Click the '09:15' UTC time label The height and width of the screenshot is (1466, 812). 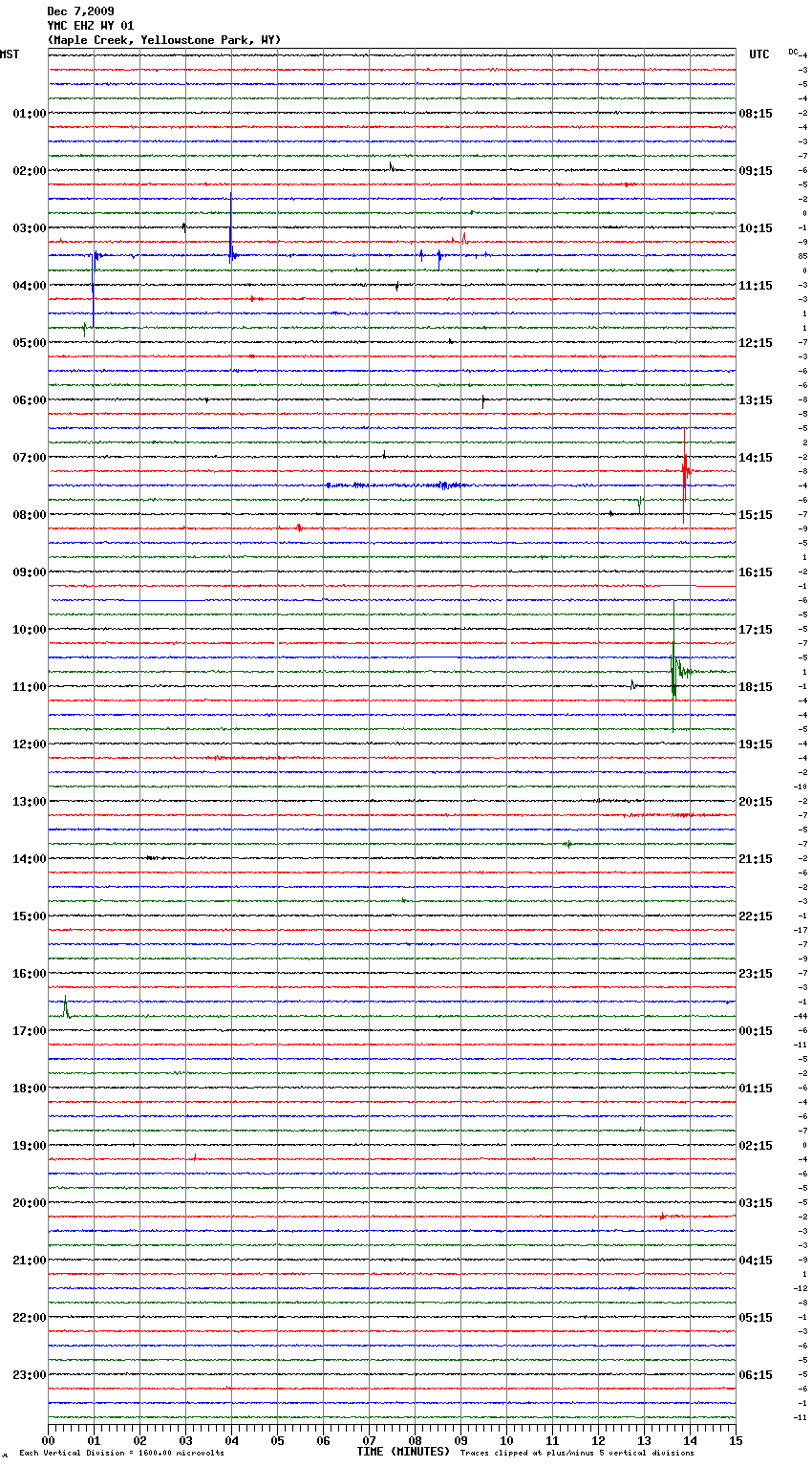tap(756, 171)
